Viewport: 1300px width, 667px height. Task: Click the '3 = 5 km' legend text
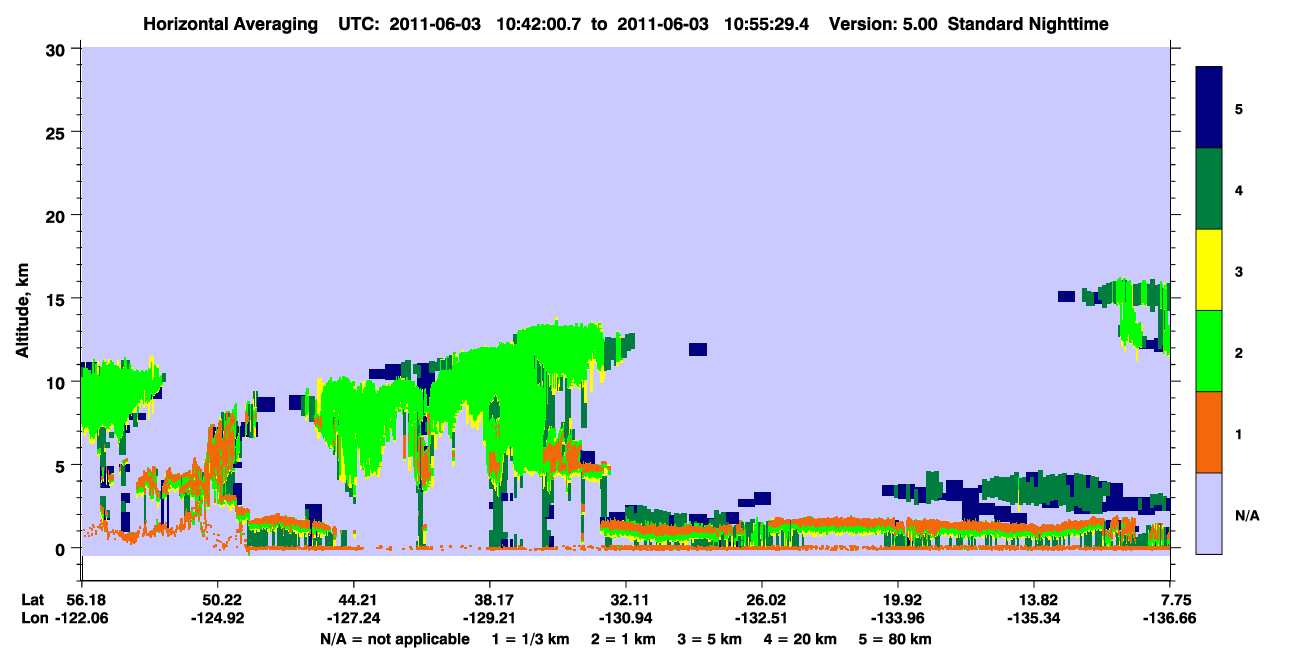click(x=710, y=639)
